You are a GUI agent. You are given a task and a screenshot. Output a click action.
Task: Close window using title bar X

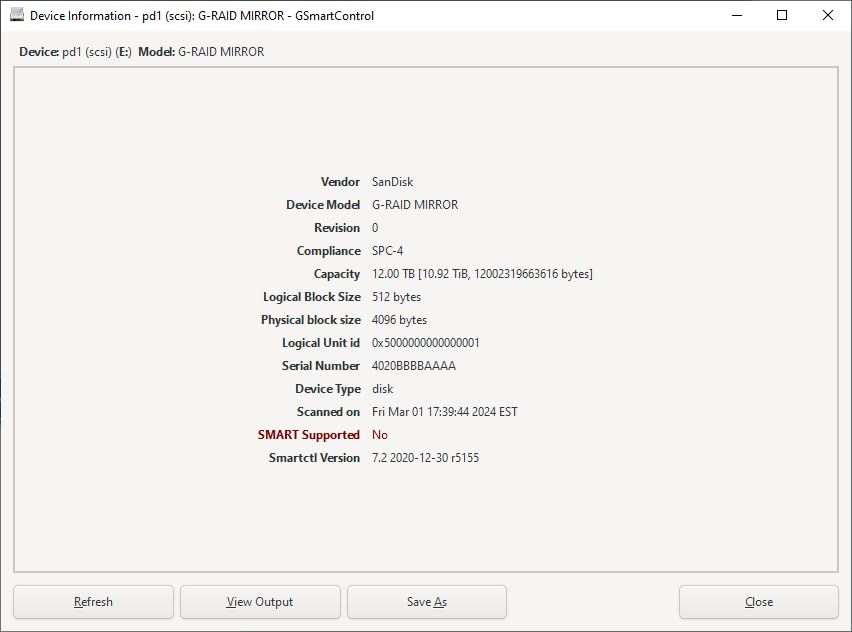[828, 15]
